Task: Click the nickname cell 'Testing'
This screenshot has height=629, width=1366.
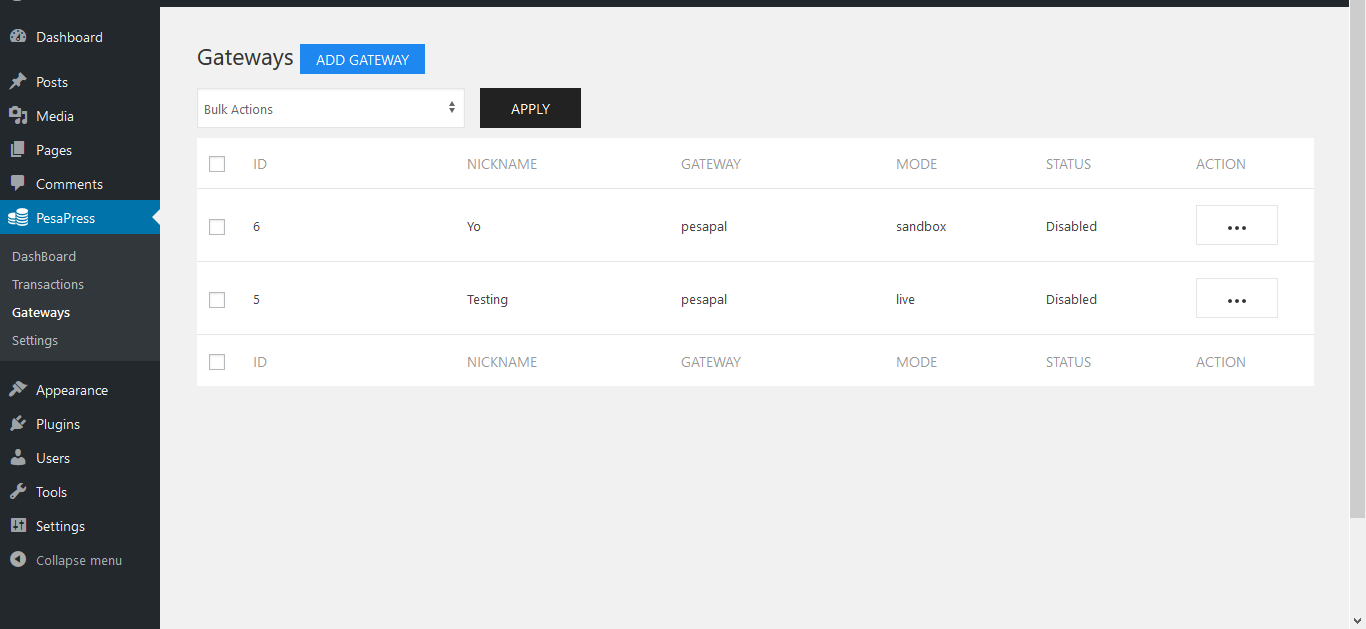Action: (x=487, y=300)
